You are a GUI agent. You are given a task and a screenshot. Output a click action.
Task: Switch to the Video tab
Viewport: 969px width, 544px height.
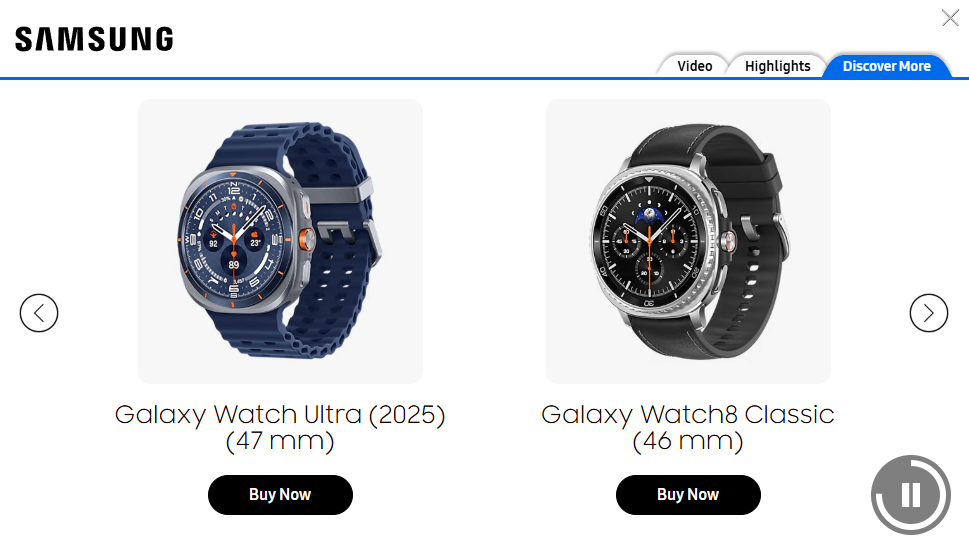(695, 66)
